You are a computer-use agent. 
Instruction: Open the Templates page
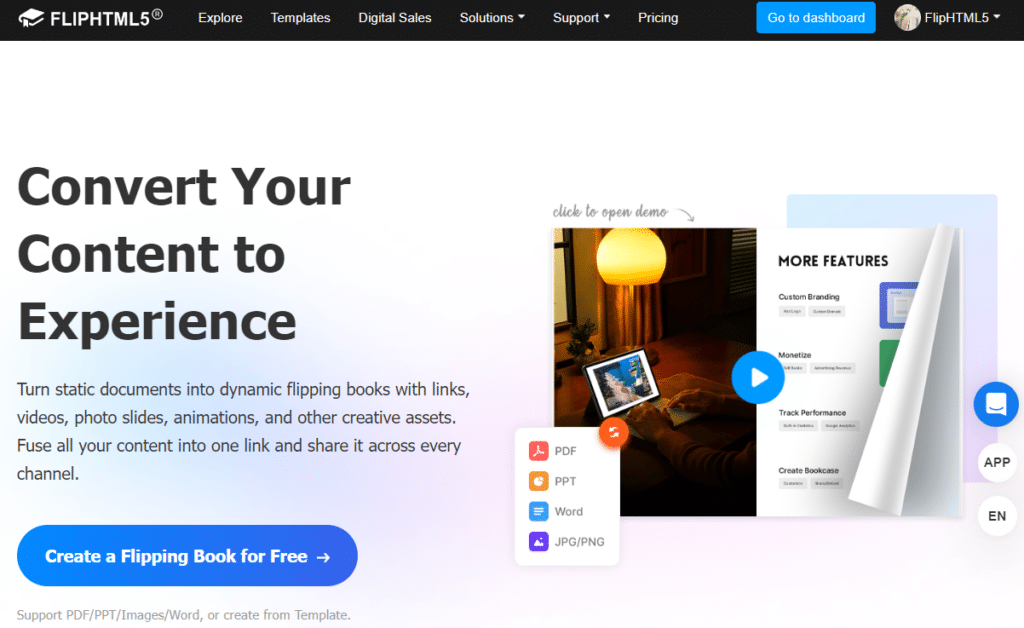click(x=300, y=17)
